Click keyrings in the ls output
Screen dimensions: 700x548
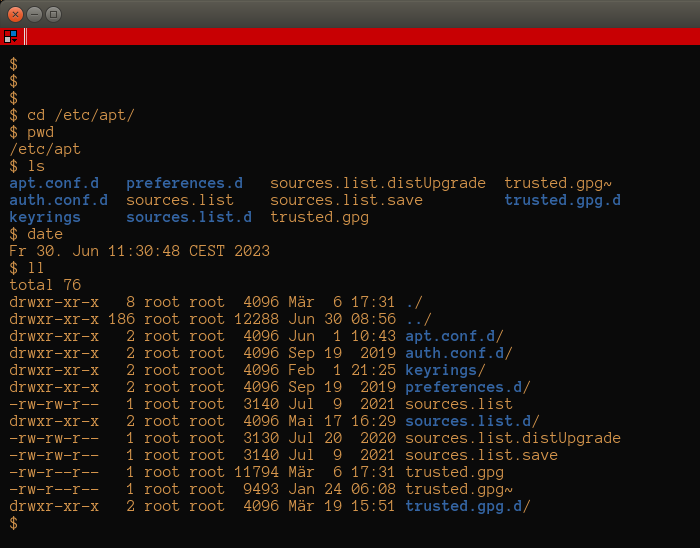pyautogui.click(x=45, y=217)
